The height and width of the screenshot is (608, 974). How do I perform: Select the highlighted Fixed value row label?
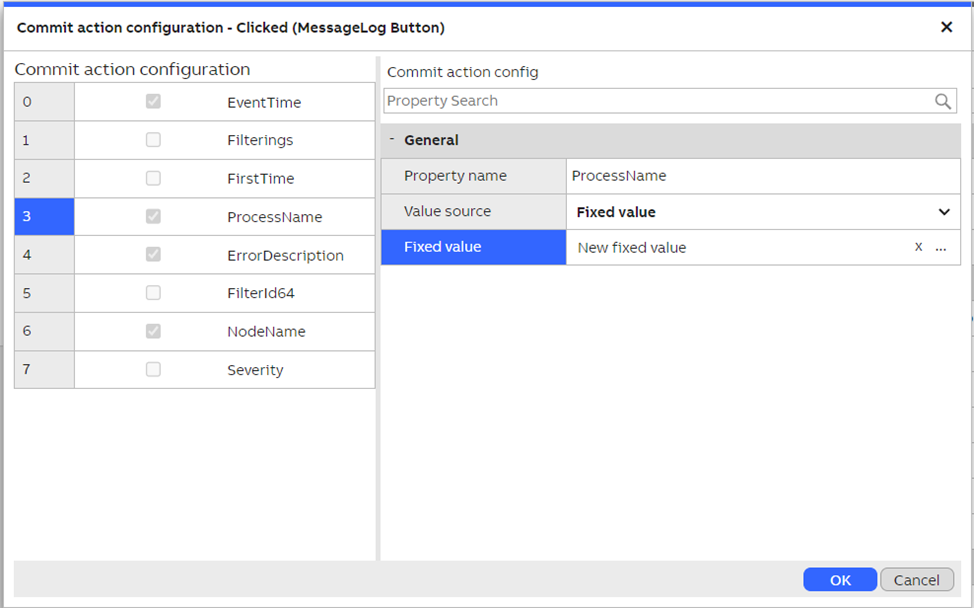coord(473,247)
